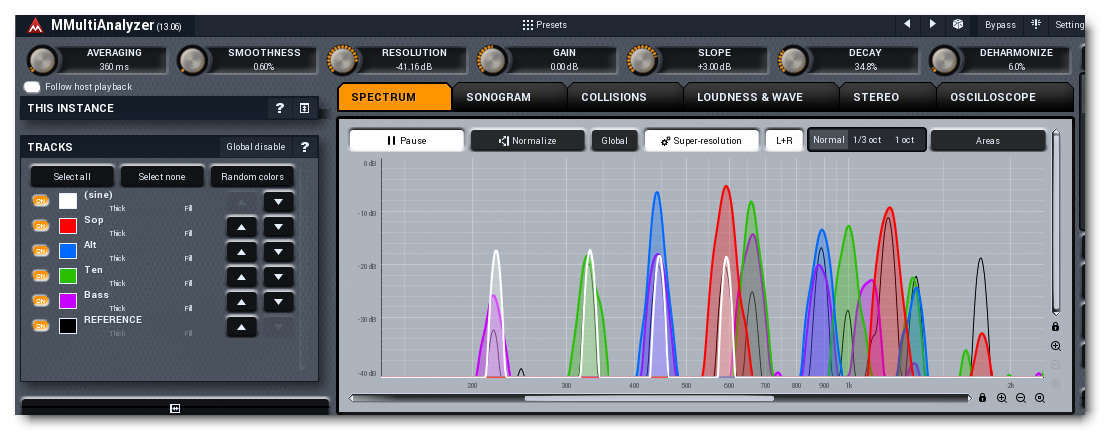Open the purple Bass color swatch

click(x=68, y=300)
